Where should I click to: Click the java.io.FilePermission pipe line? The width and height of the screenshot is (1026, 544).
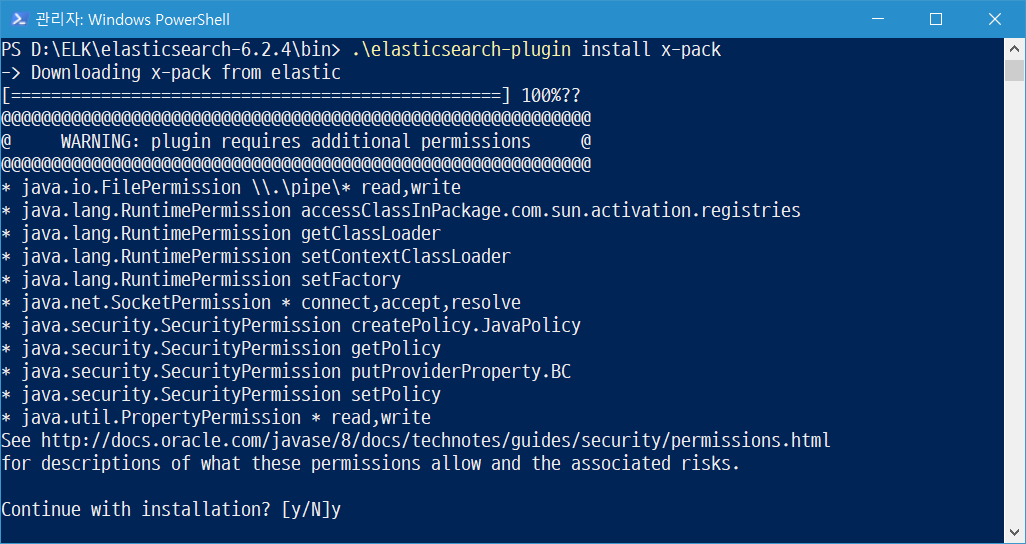coord(231,188)
